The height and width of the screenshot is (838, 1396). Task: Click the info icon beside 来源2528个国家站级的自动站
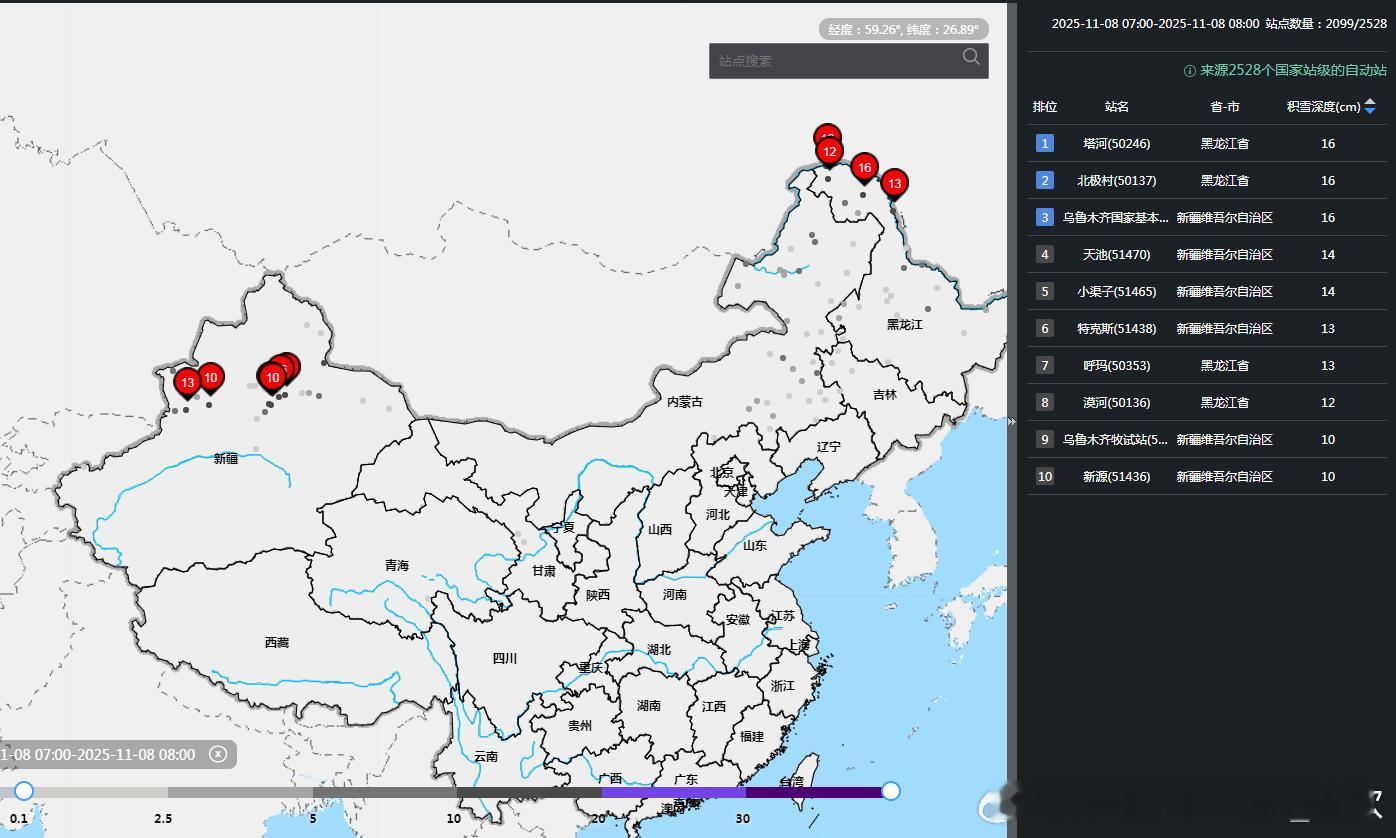pos(1189,71)
